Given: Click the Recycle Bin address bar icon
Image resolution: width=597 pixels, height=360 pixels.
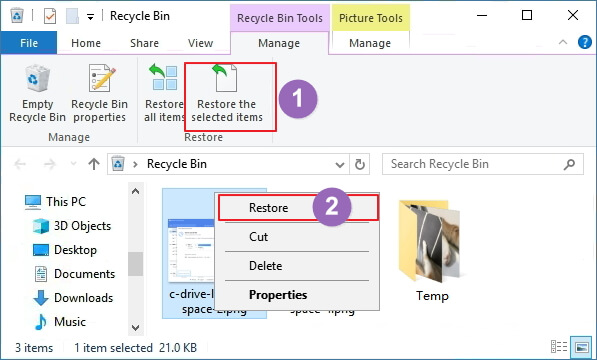Looking at the screenshot, I should 118,164.
